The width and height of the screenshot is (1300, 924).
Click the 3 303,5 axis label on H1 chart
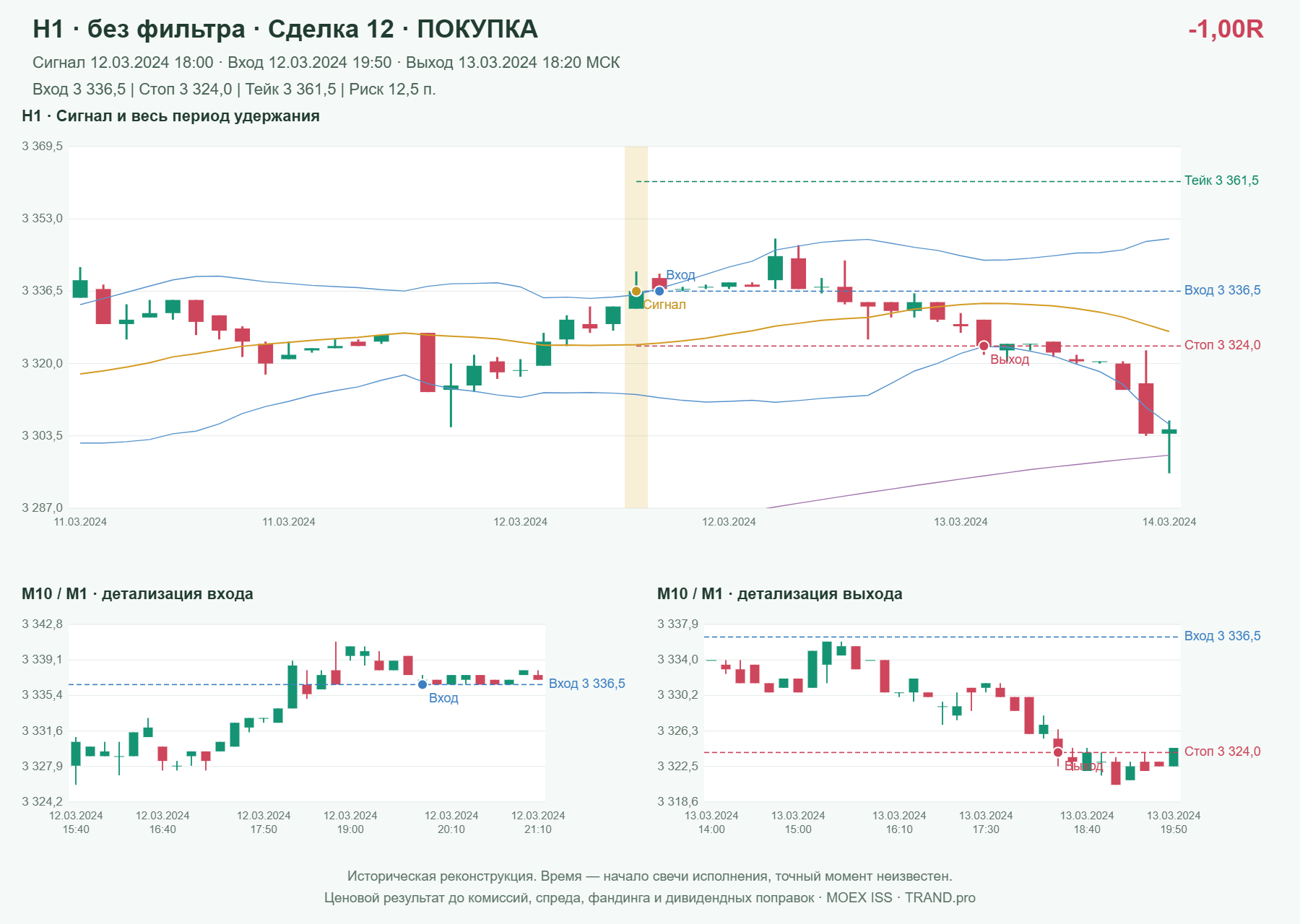point(42,436)
